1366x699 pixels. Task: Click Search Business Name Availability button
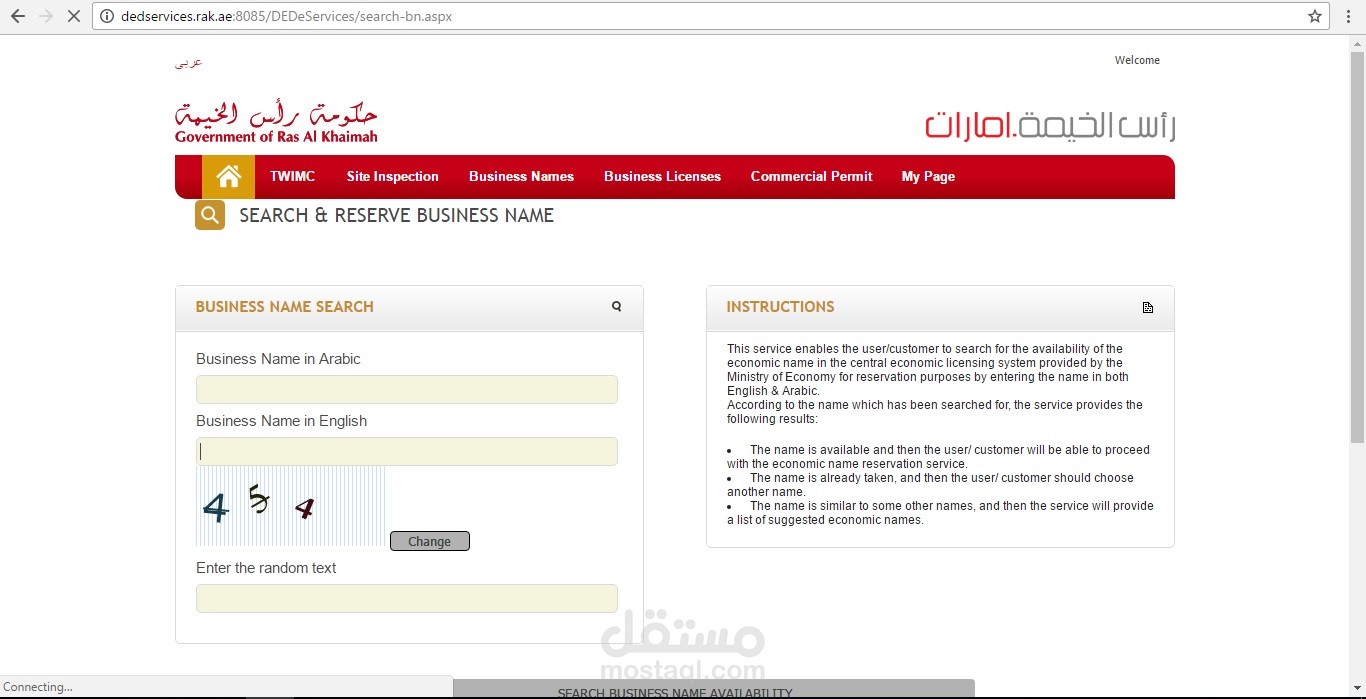[714, 690]
